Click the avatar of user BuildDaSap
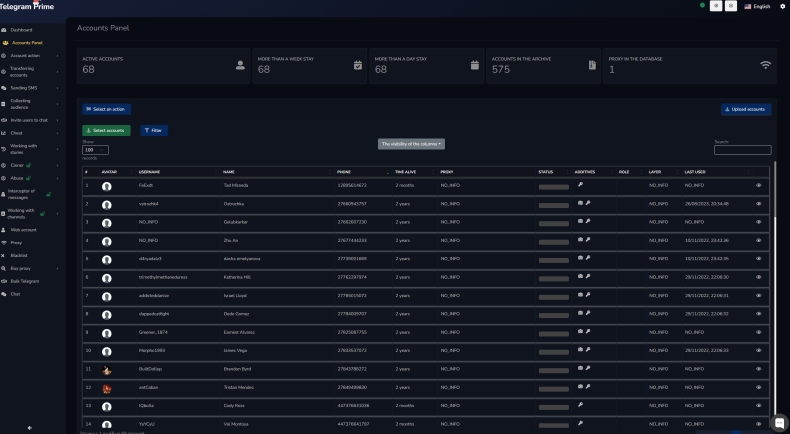This screenshot has width=790, height=434. pyautogui.click(x=107, y=370)
